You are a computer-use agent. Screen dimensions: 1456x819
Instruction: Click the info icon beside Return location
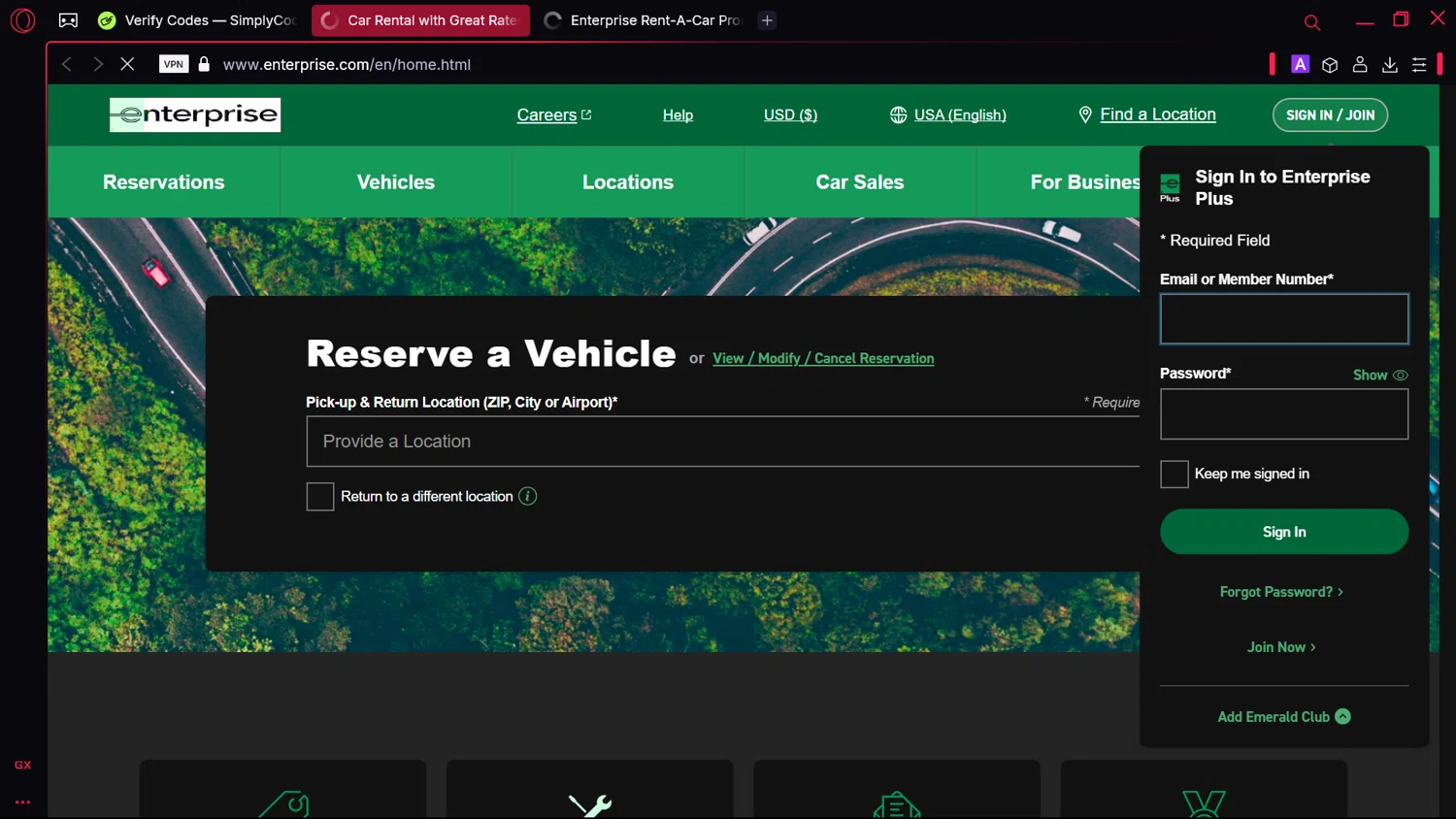coord(528,496)
